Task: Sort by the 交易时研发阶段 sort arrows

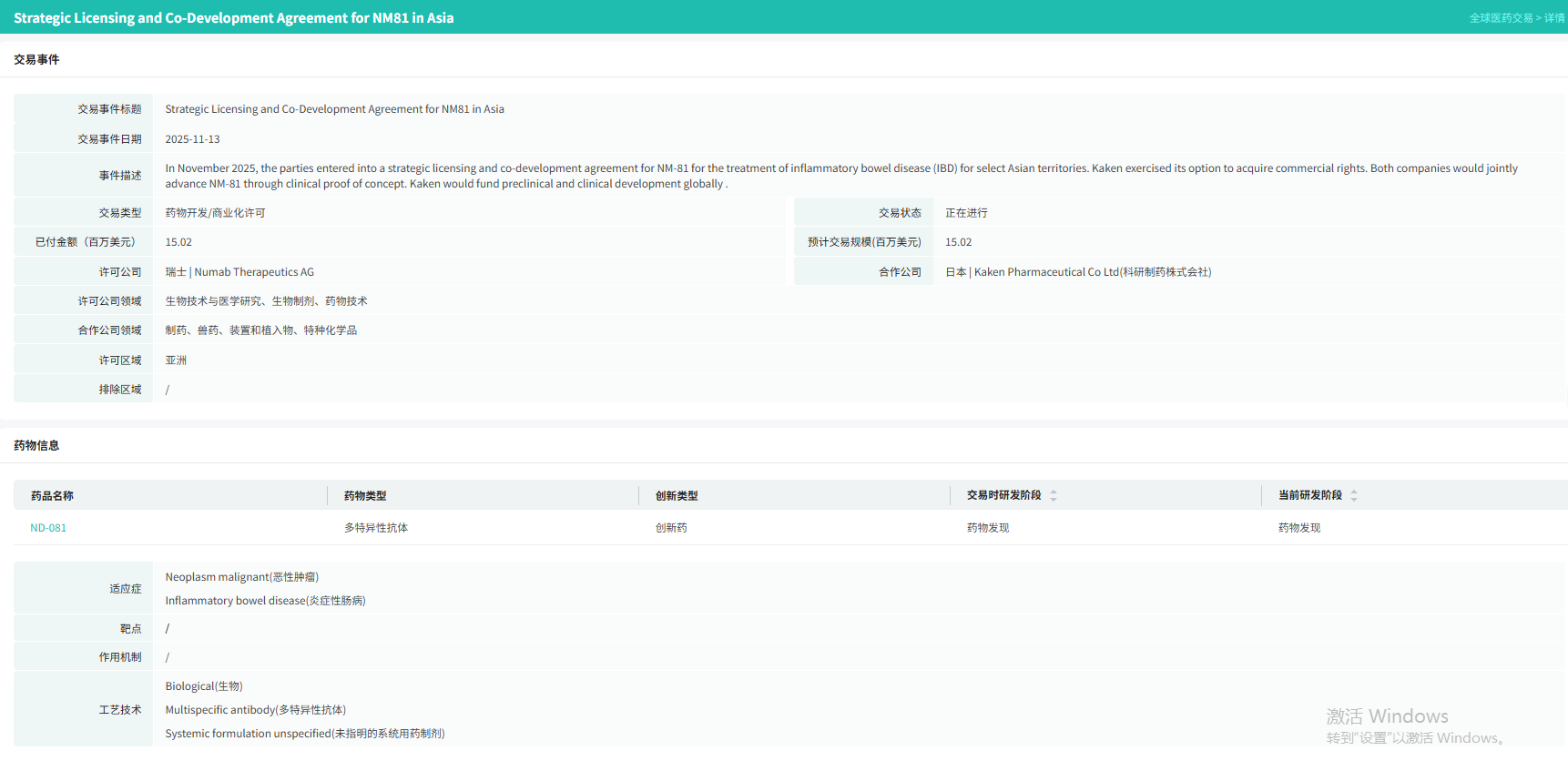Action: (1054, 495)
